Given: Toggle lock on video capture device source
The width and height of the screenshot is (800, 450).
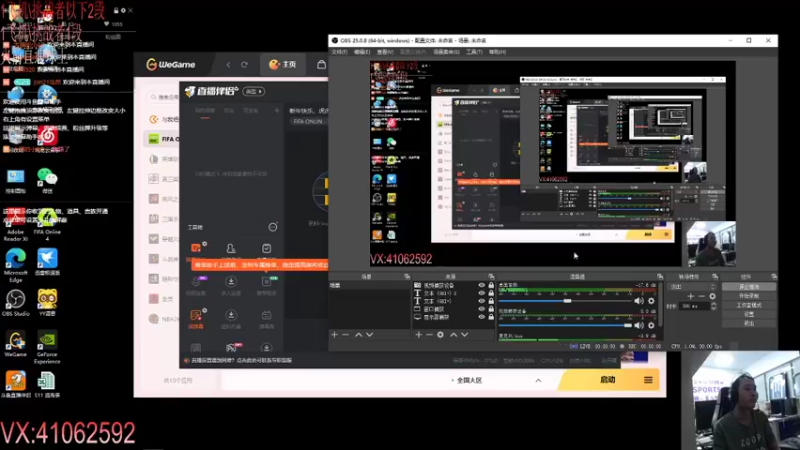Looking at the screenshot, I should pyautogui.click(x=491, y=285).
